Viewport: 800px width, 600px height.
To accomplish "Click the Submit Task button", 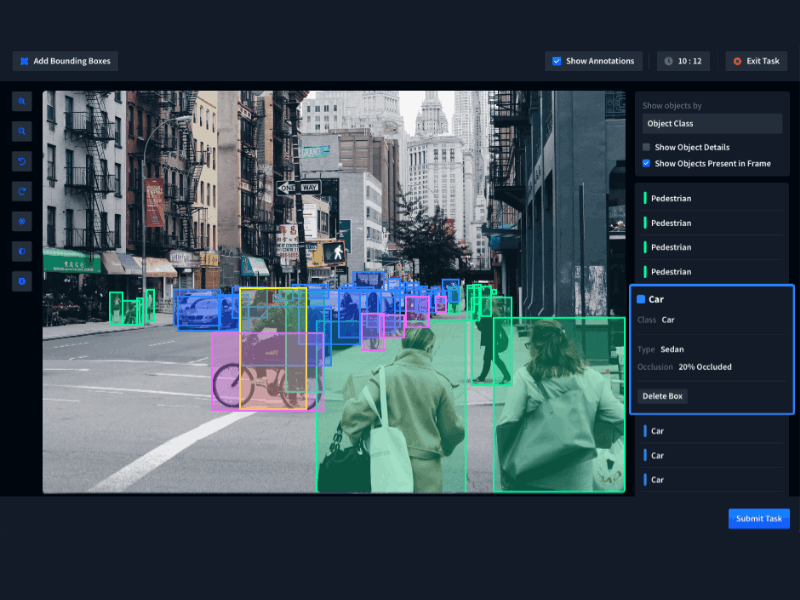I will pyautogui.click(x=758, y=519).
